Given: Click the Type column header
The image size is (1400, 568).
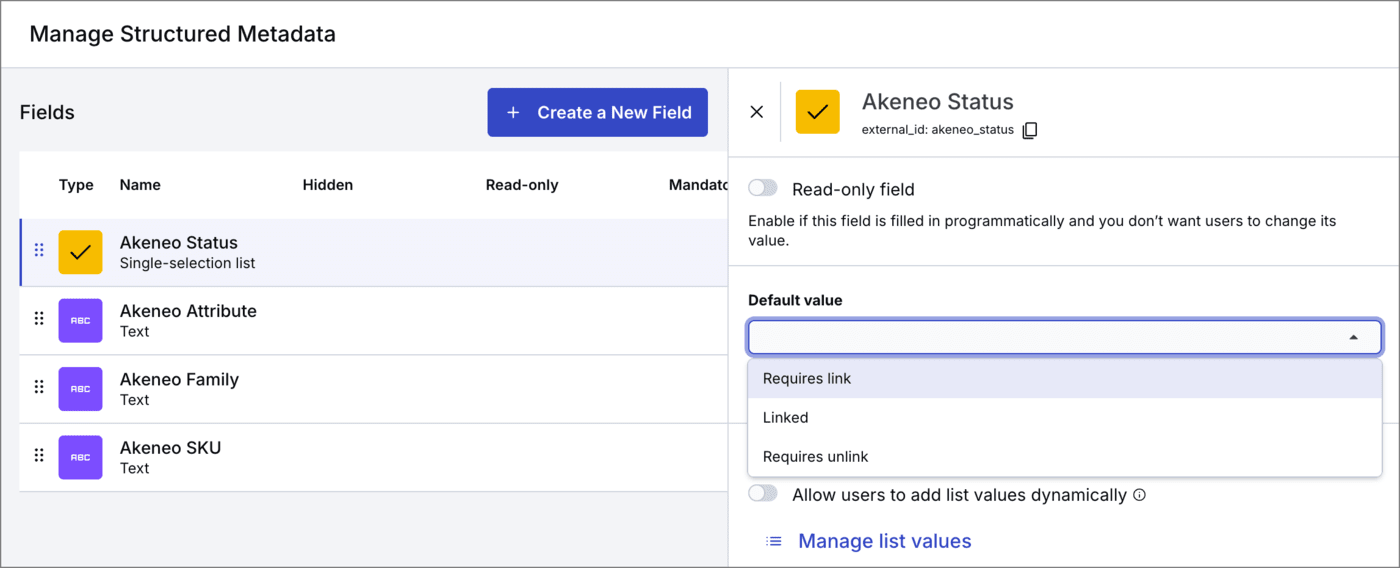Looking at the screenshot, I should coord(76,185).
